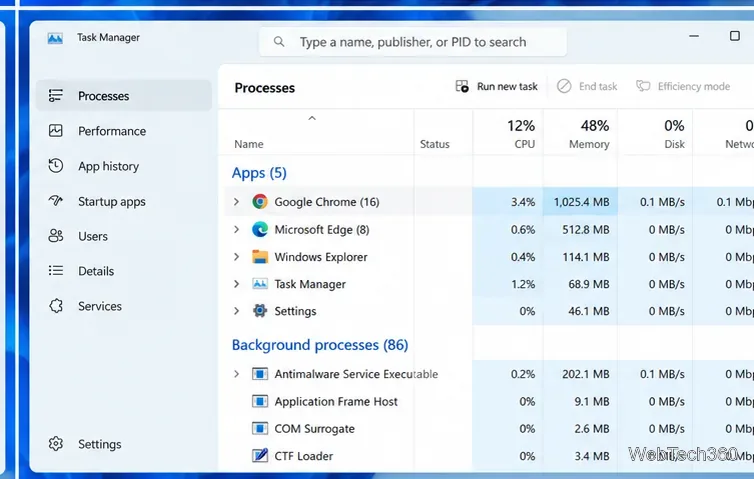754x479 pixels.
Task: Click the Background processes (86) heading
Action: (x=320, y=345)
